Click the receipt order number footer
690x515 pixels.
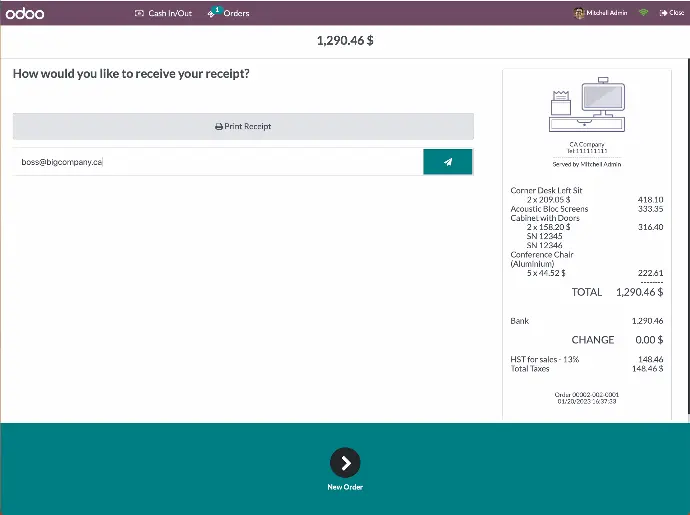point(586,394)
